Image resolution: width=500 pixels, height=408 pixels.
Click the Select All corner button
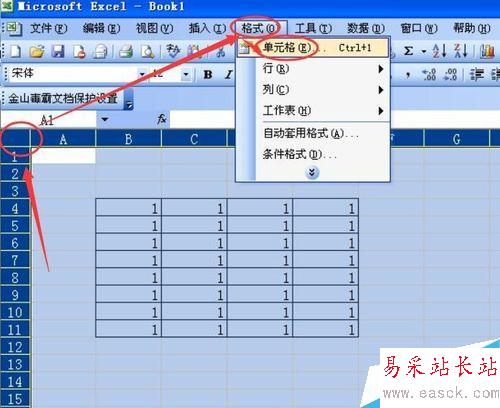(x=15, y=138)
